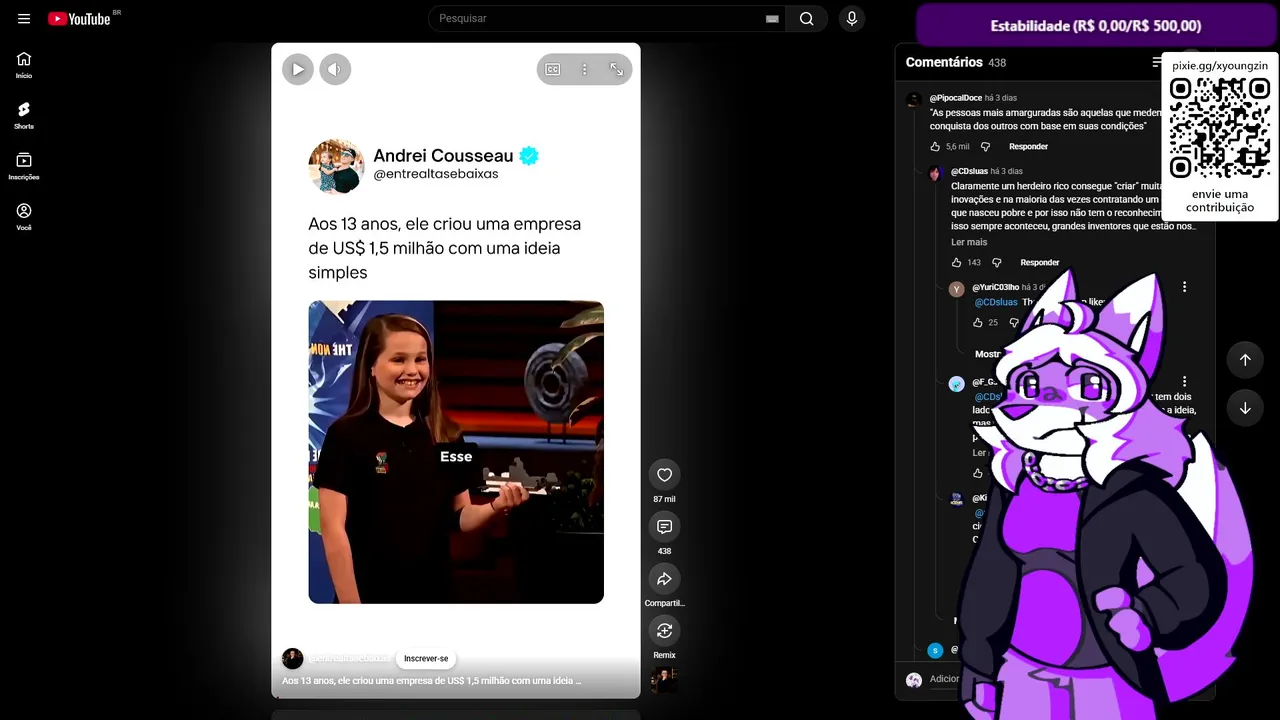Image resolution: width=1280 pixels, height=720 pixels.
Task: Toggle closed captions on the Short
Action: point(553,69)
